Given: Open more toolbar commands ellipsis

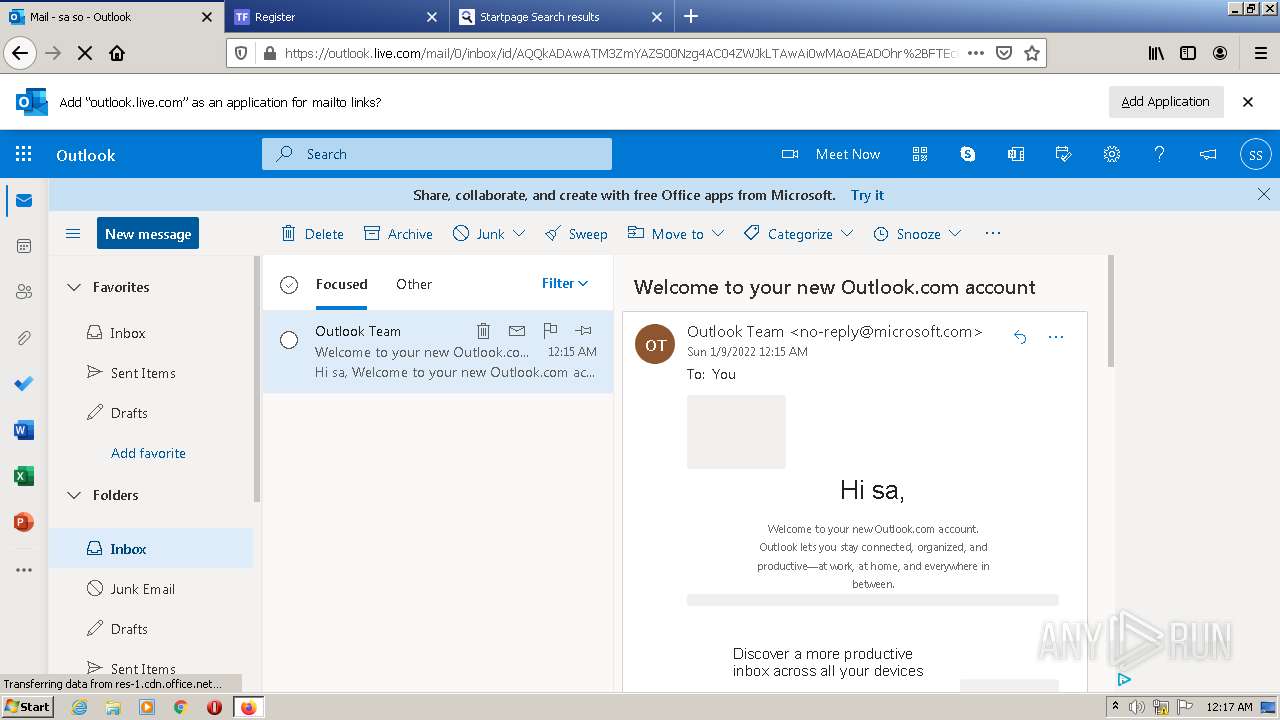Looking at the screenshot, I should tap(992, 234).
